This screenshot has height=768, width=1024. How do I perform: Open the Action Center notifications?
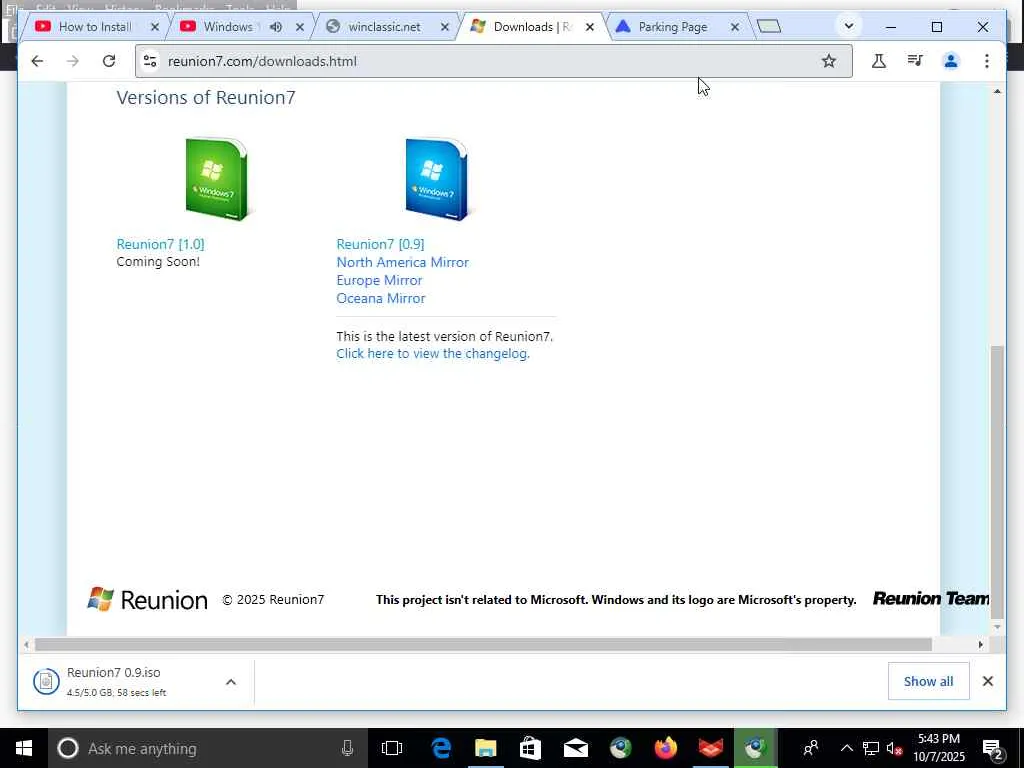993,748
